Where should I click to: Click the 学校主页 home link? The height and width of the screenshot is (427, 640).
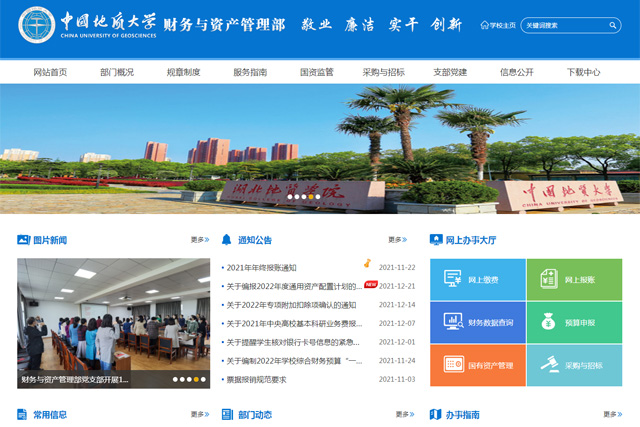[497, 25]
